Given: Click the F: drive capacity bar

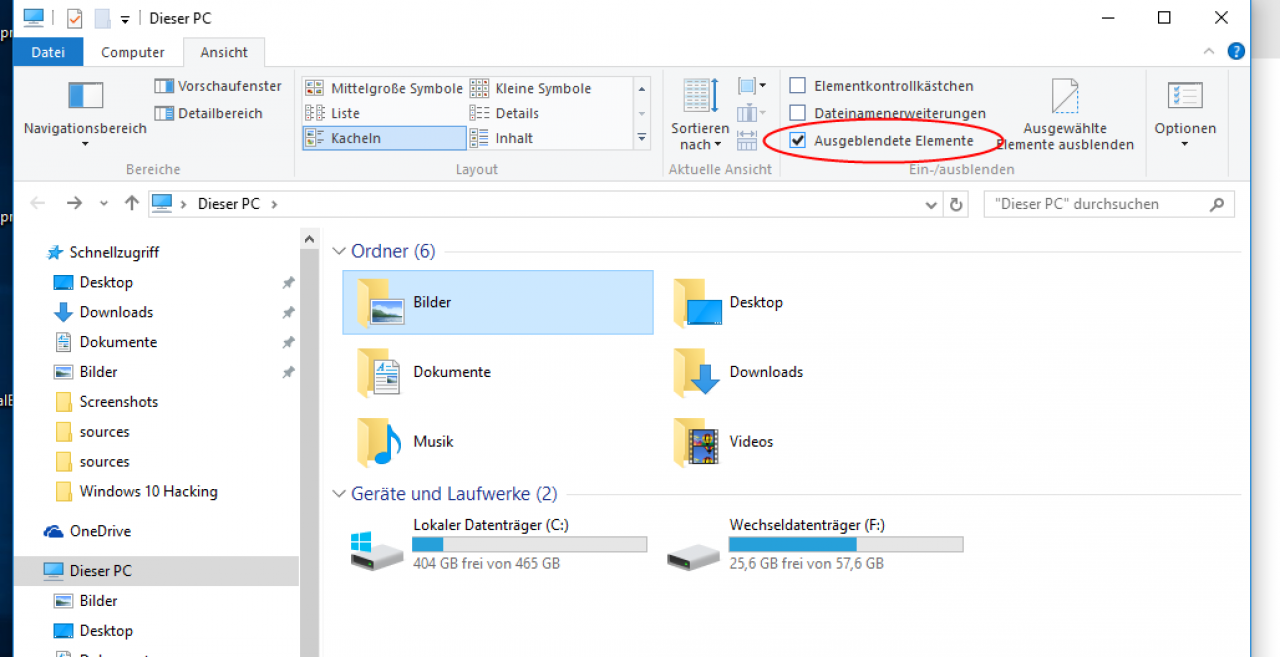Looking at the screenshot, I should pos(846,544).
